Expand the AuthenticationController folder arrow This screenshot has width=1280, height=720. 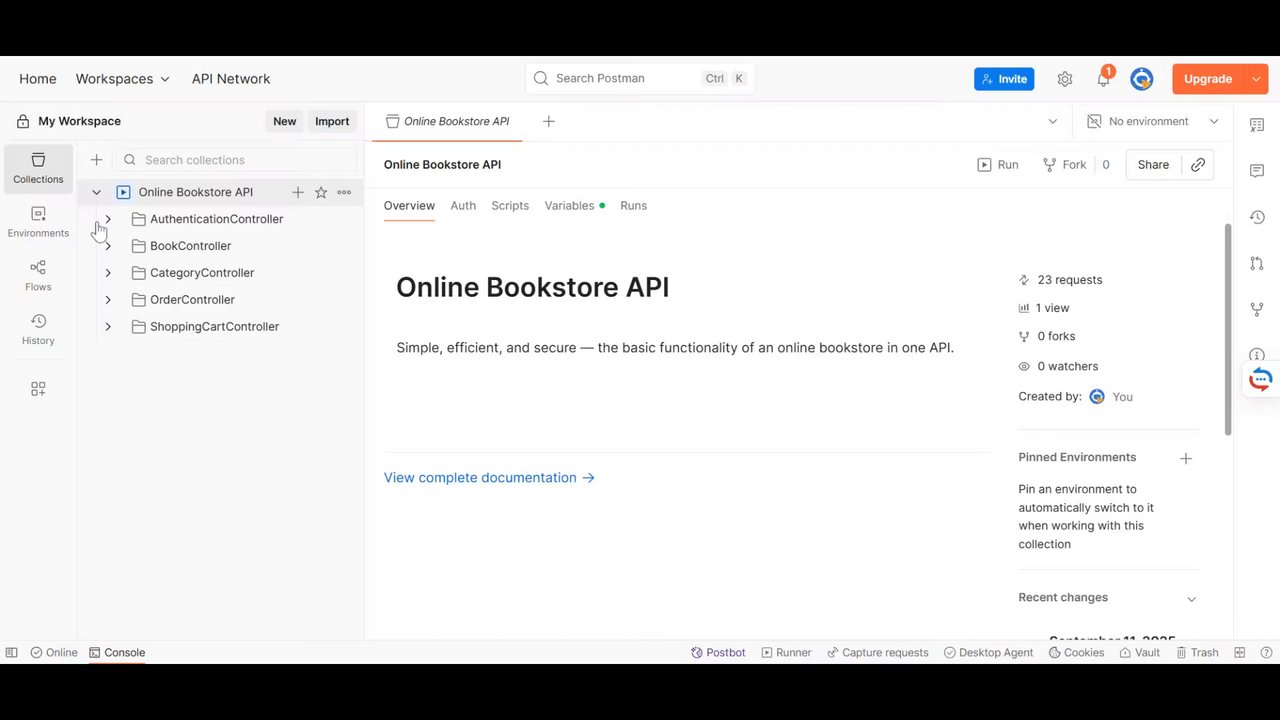click(x=108, y=219)
